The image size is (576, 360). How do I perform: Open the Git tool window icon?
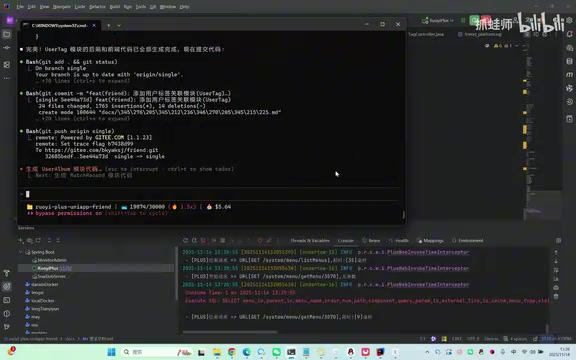pos(7,327)
